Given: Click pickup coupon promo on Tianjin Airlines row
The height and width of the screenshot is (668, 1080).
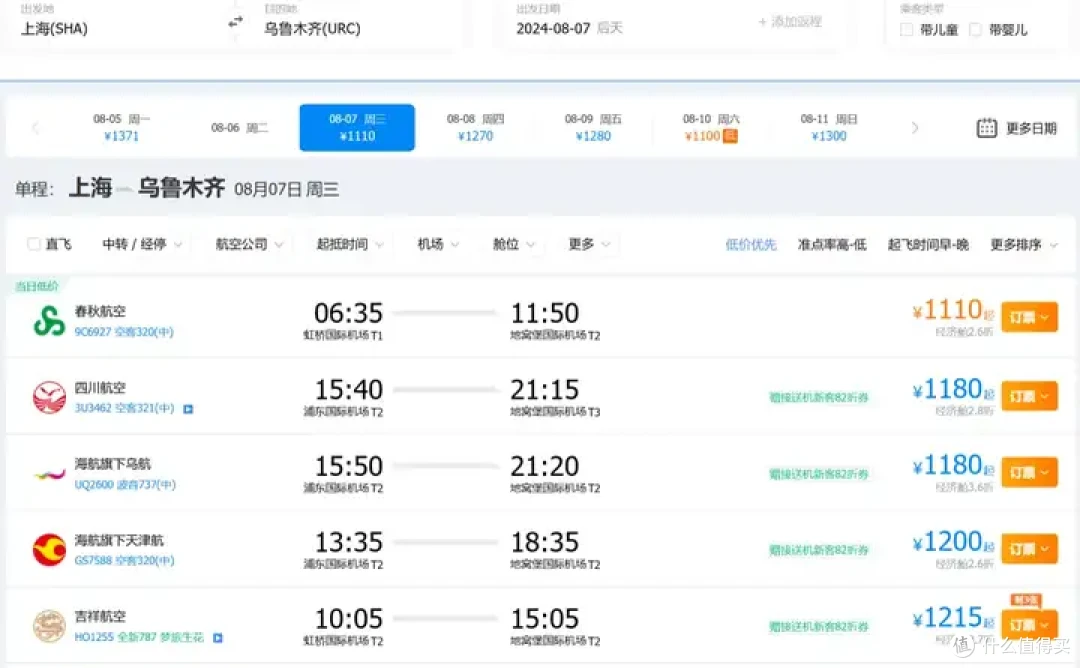Looking at the screenshot, I should [818, 550].
